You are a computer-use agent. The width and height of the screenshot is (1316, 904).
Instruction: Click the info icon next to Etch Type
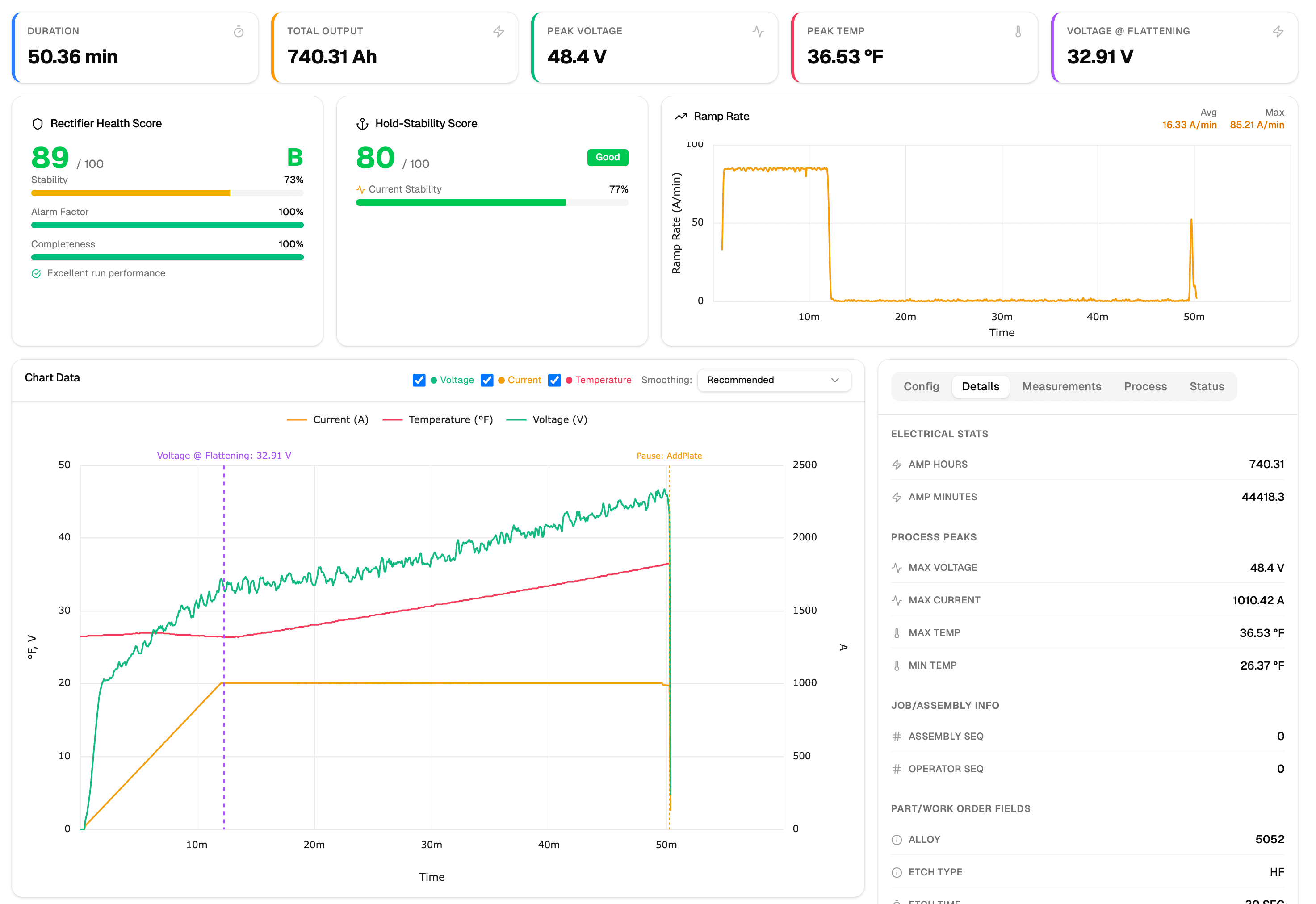click(x=897, y=872)
